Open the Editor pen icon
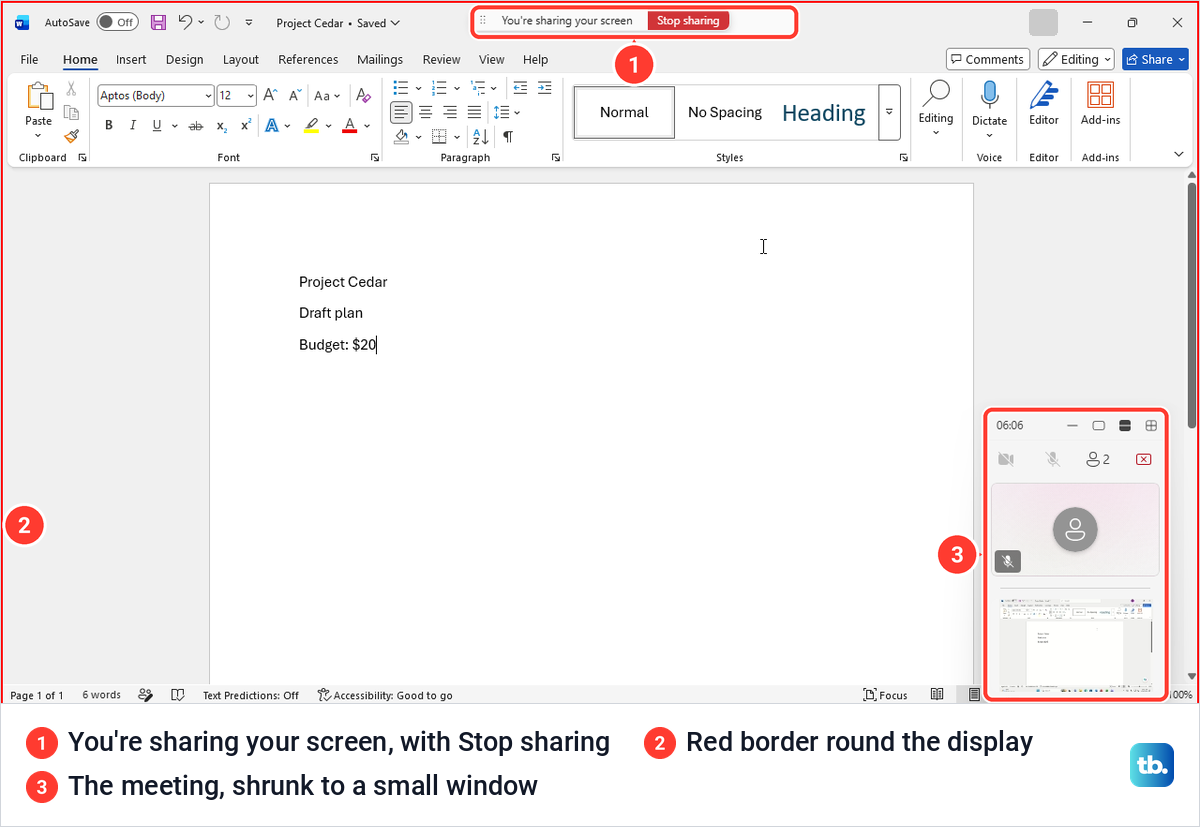 [1044, 96]
